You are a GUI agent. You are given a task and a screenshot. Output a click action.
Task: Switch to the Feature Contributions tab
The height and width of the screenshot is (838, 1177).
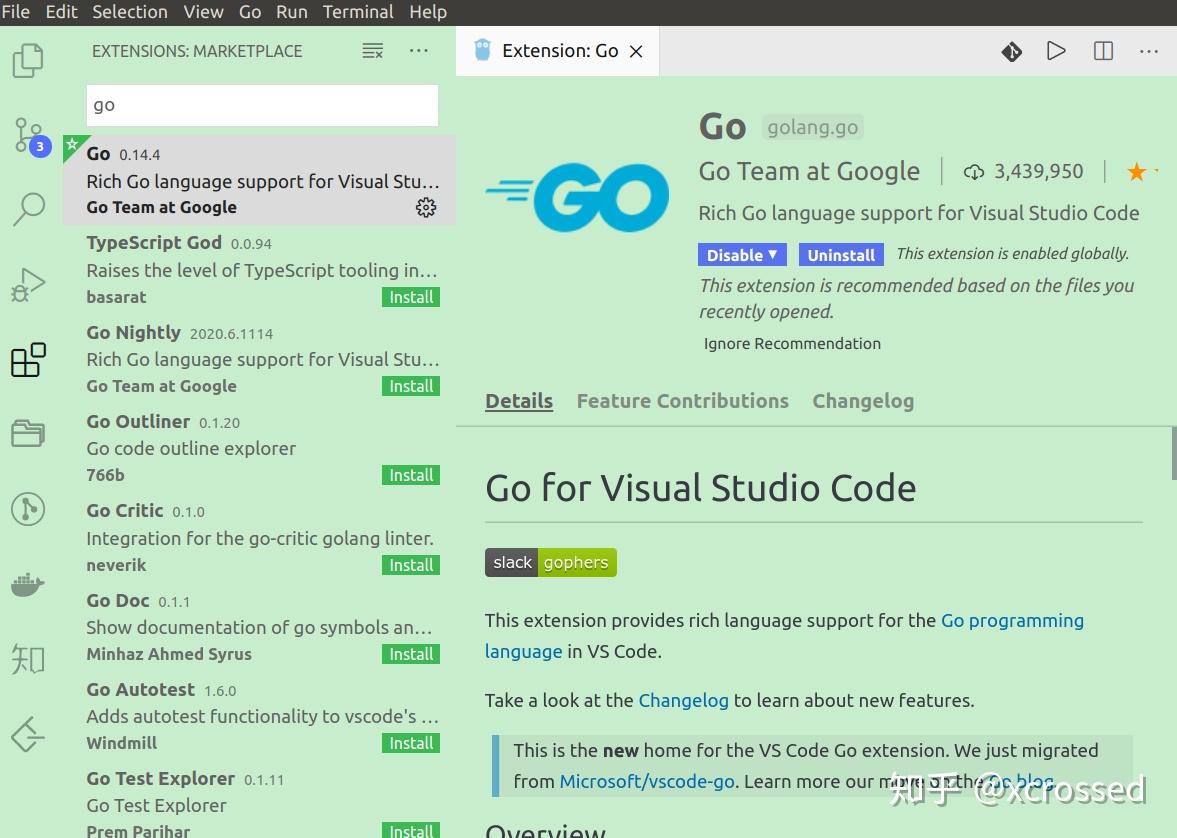[x=682, y=400]
